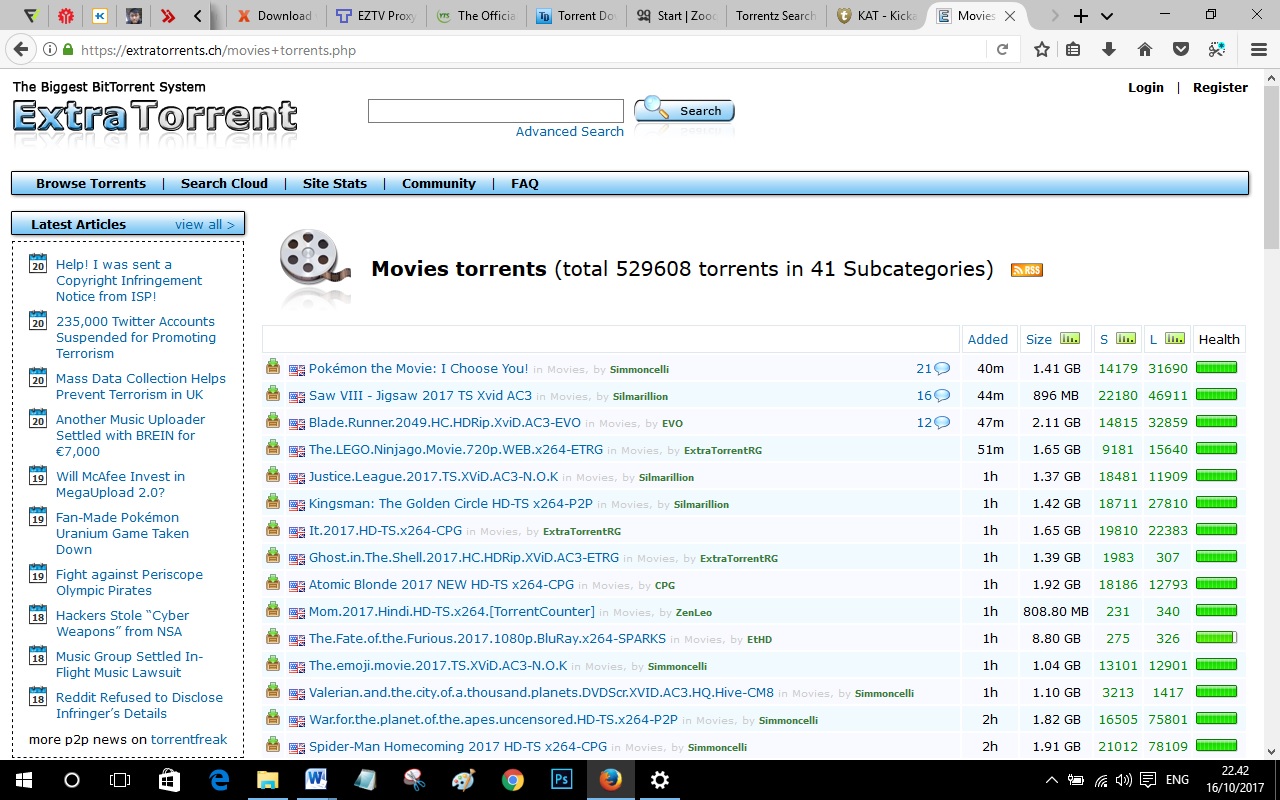
Task: Click the Login link
Action: click(1146, 88)
